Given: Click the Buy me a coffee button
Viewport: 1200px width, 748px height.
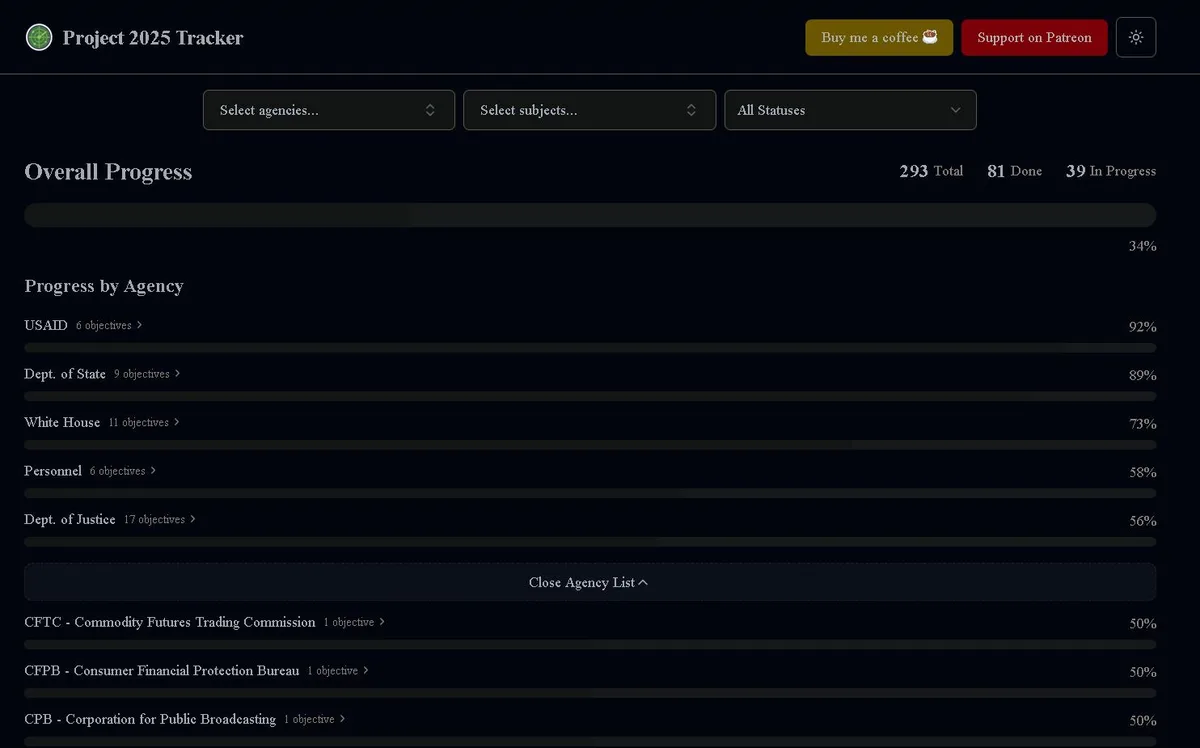Looking at the screenshot, I should tap(879, 37).
